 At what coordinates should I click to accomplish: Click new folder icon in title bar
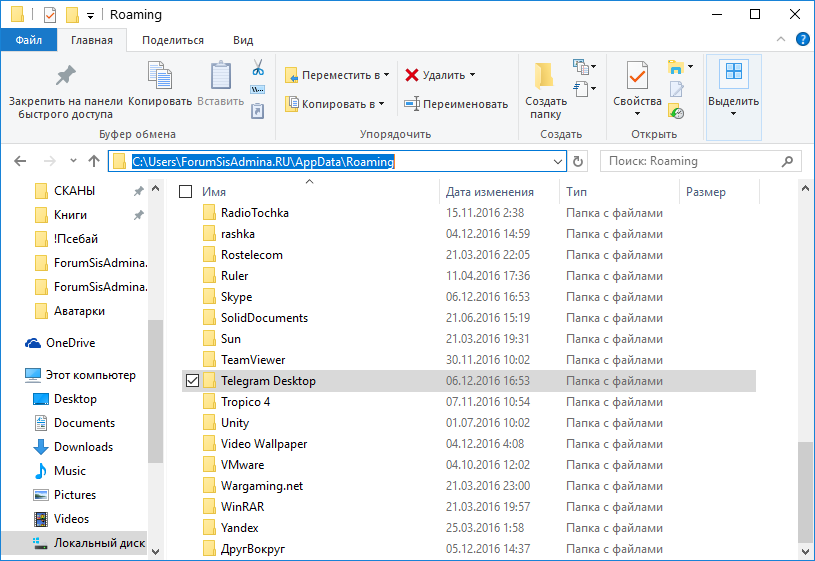72,15
